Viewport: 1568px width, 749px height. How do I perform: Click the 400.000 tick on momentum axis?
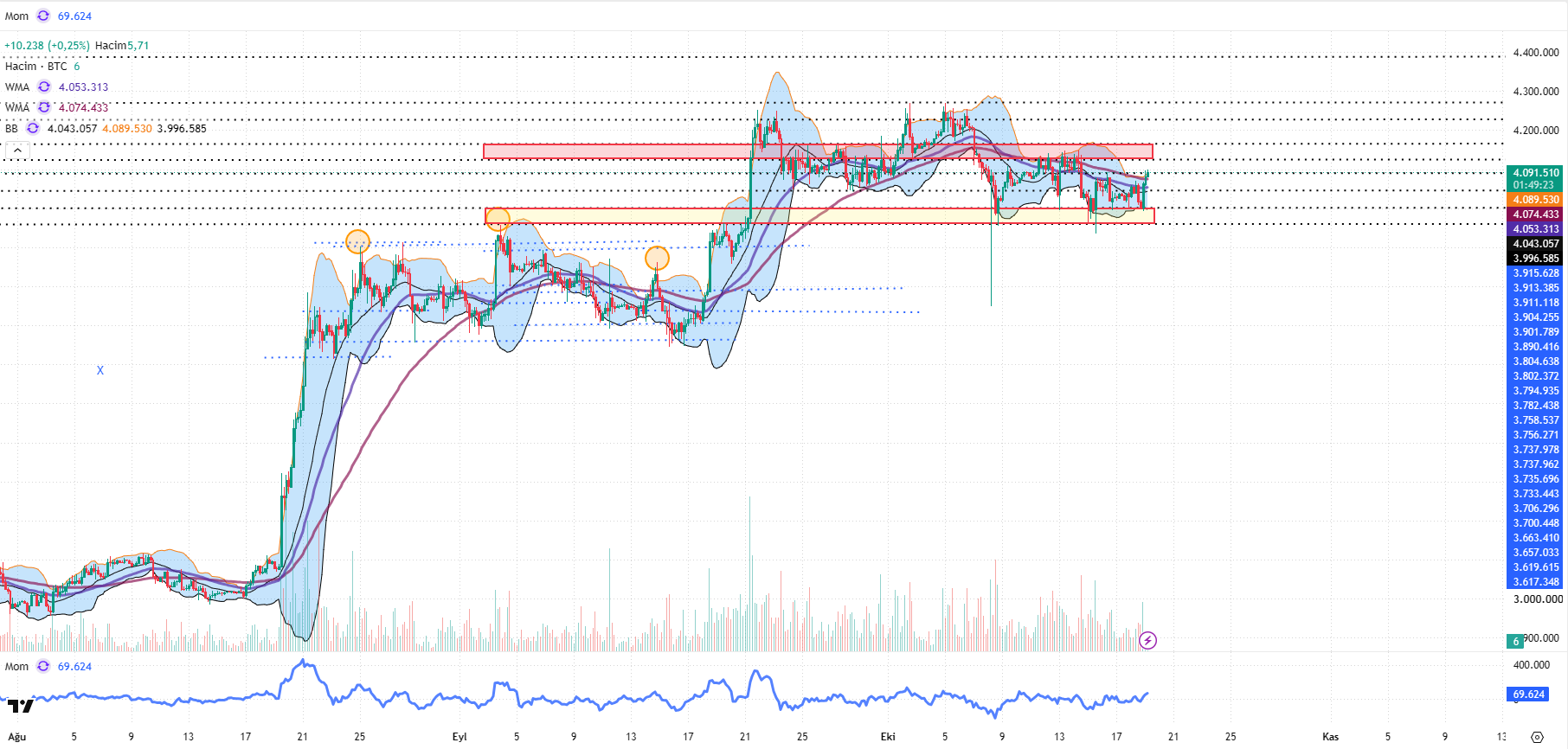(x=1532, y=664)
